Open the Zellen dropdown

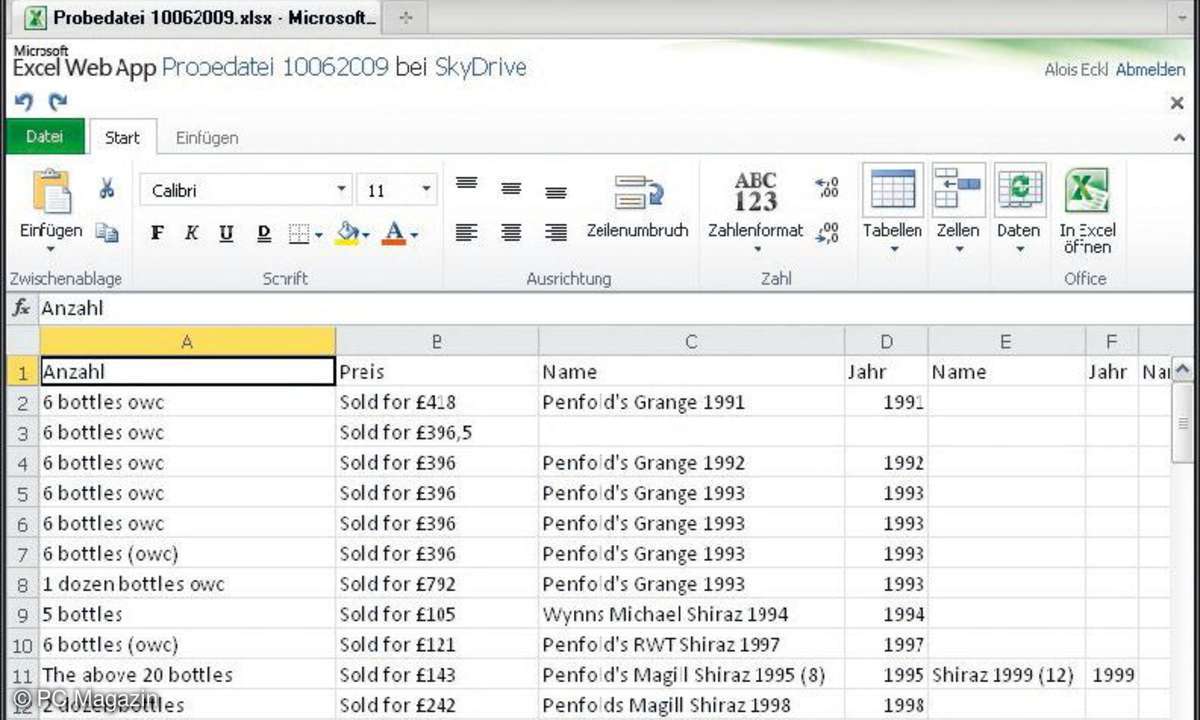[x=958, y=210]
